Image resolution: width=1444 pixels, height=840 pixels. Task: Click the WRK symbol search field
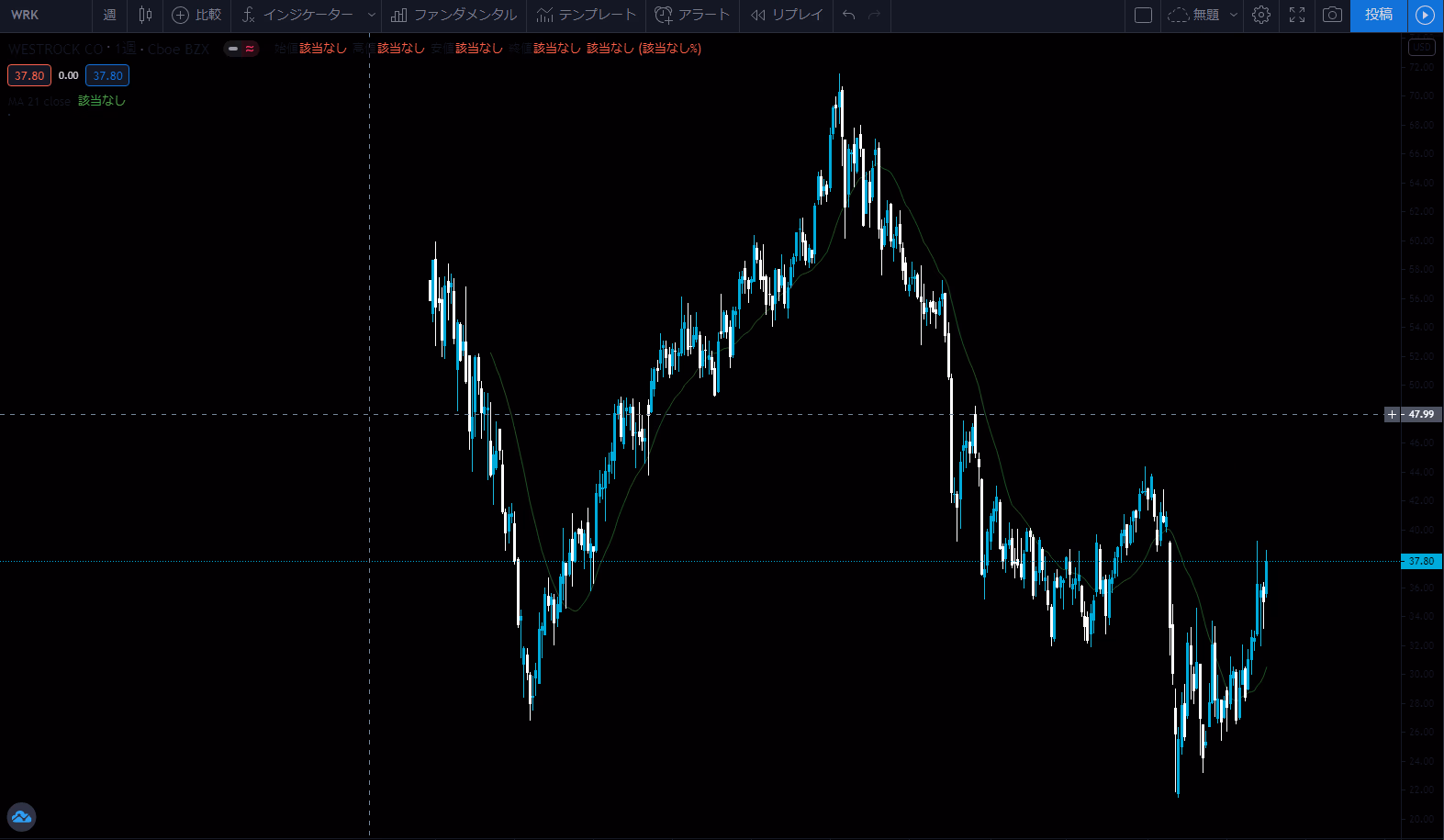44,15
